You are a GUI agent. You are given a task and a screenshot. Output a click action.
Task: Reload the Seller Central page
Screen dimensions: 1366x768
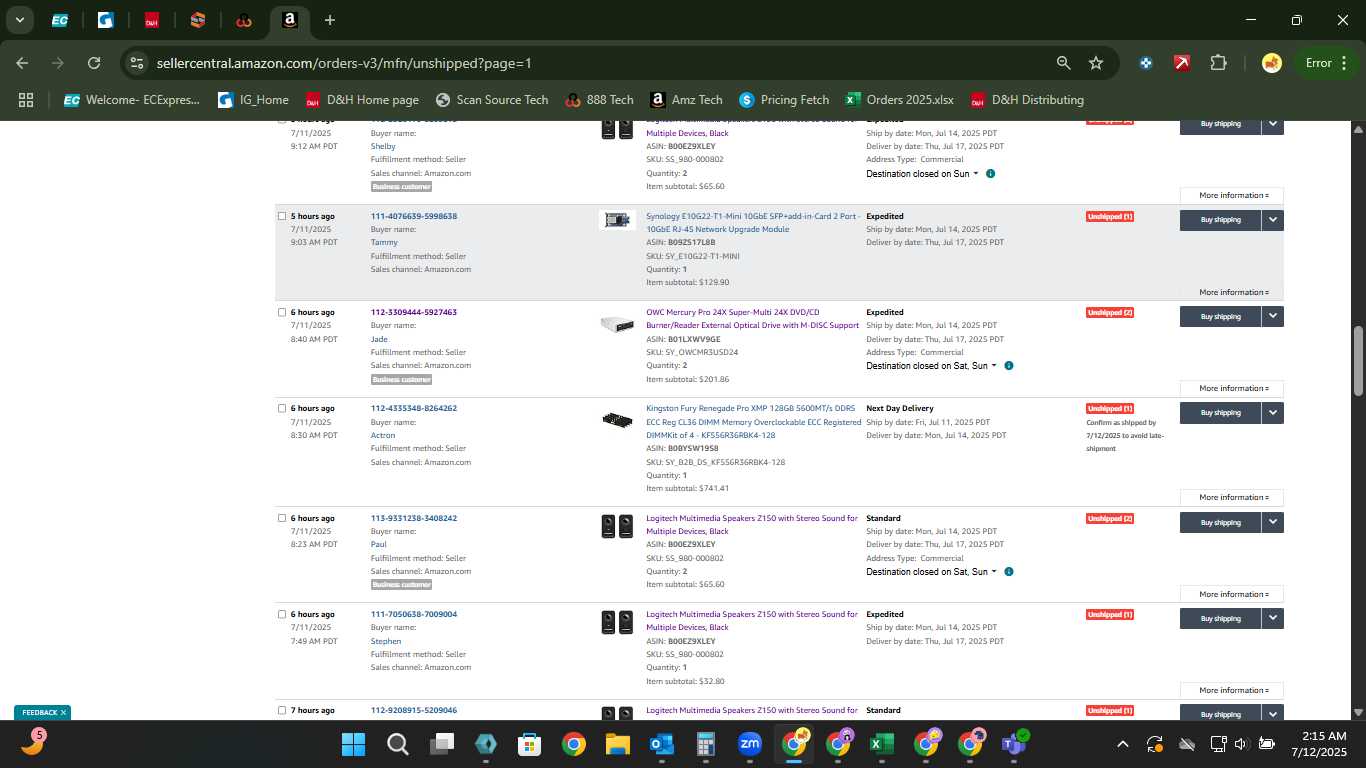click(x=94, y=63)
